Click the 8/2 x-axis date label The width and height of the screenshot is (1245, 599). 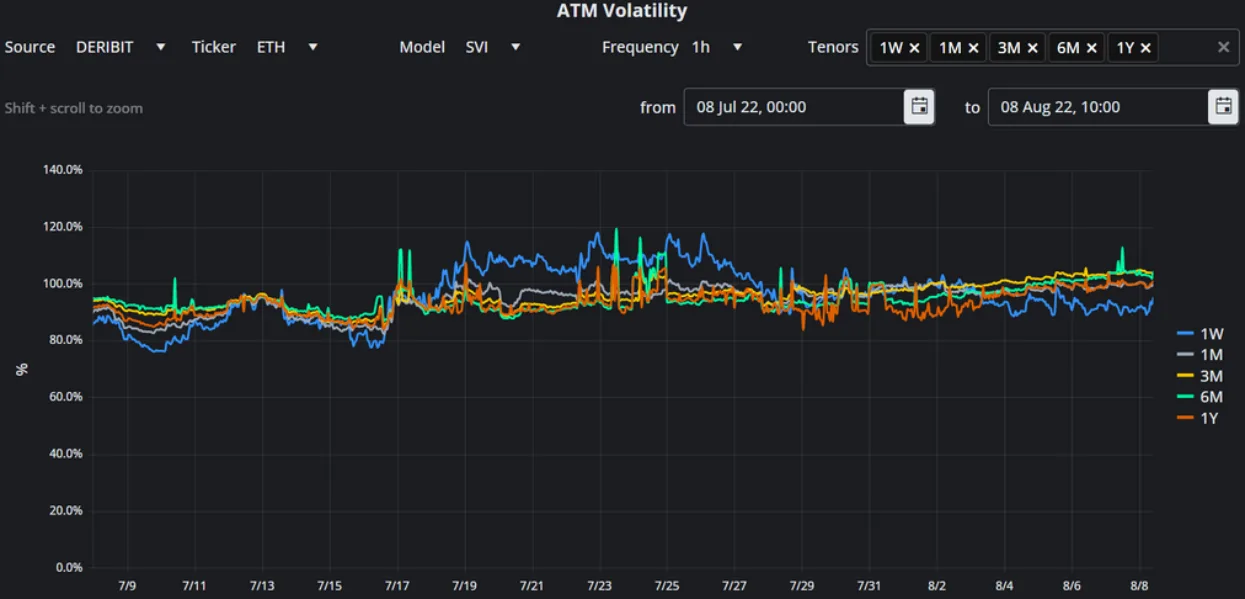tap(937, 586)
